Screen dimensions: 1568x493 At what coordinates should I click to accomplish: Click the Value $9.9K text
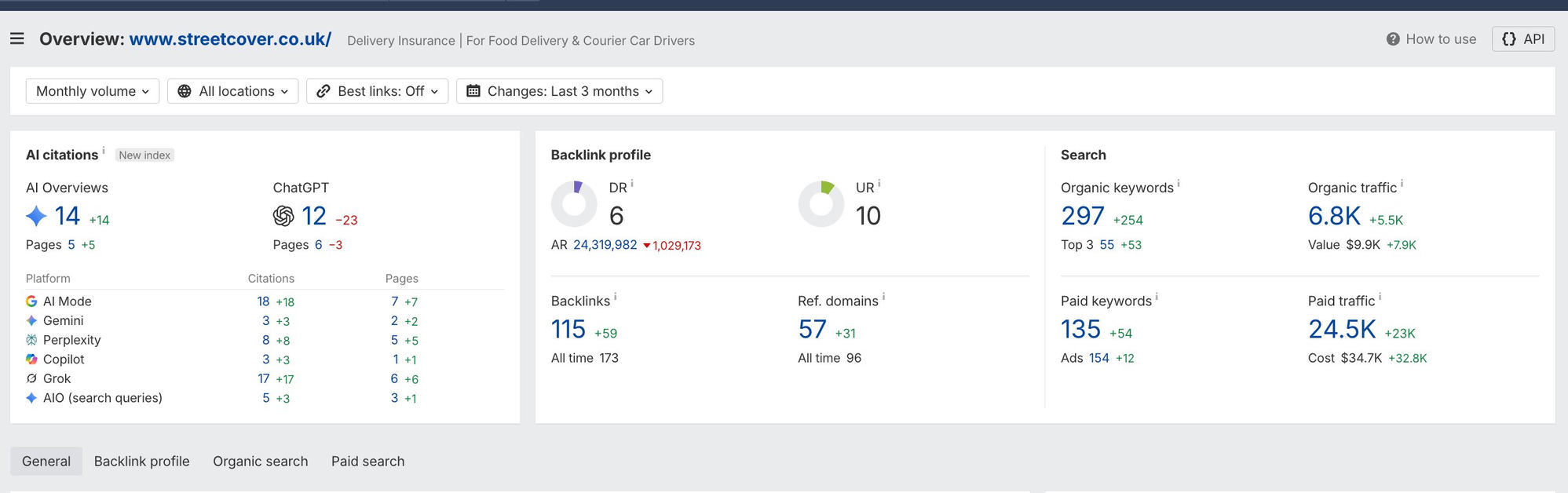coord(1344,245)
